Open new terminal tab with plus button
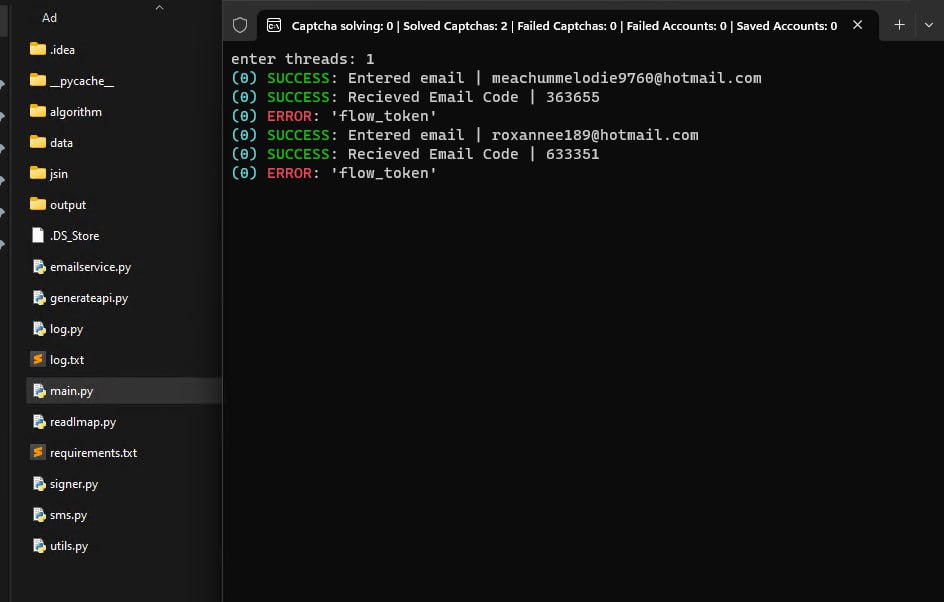 click(x=899, y=25)
